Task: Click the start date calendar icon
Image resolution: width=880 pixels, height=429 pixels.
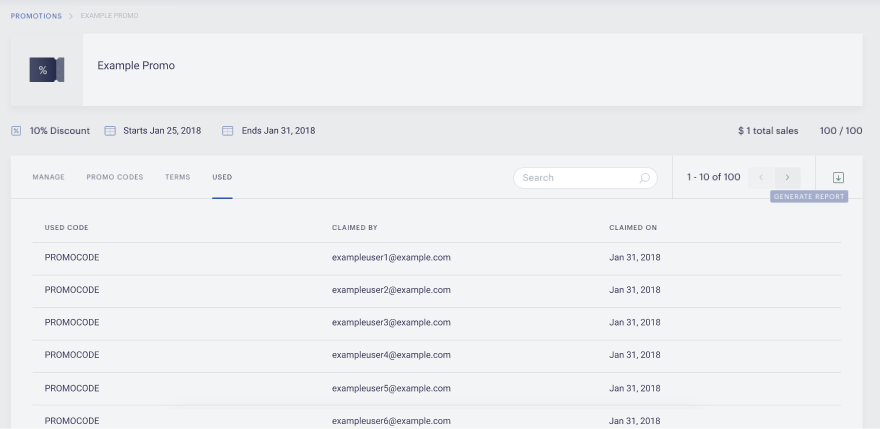Action: [x=110, y=131]
